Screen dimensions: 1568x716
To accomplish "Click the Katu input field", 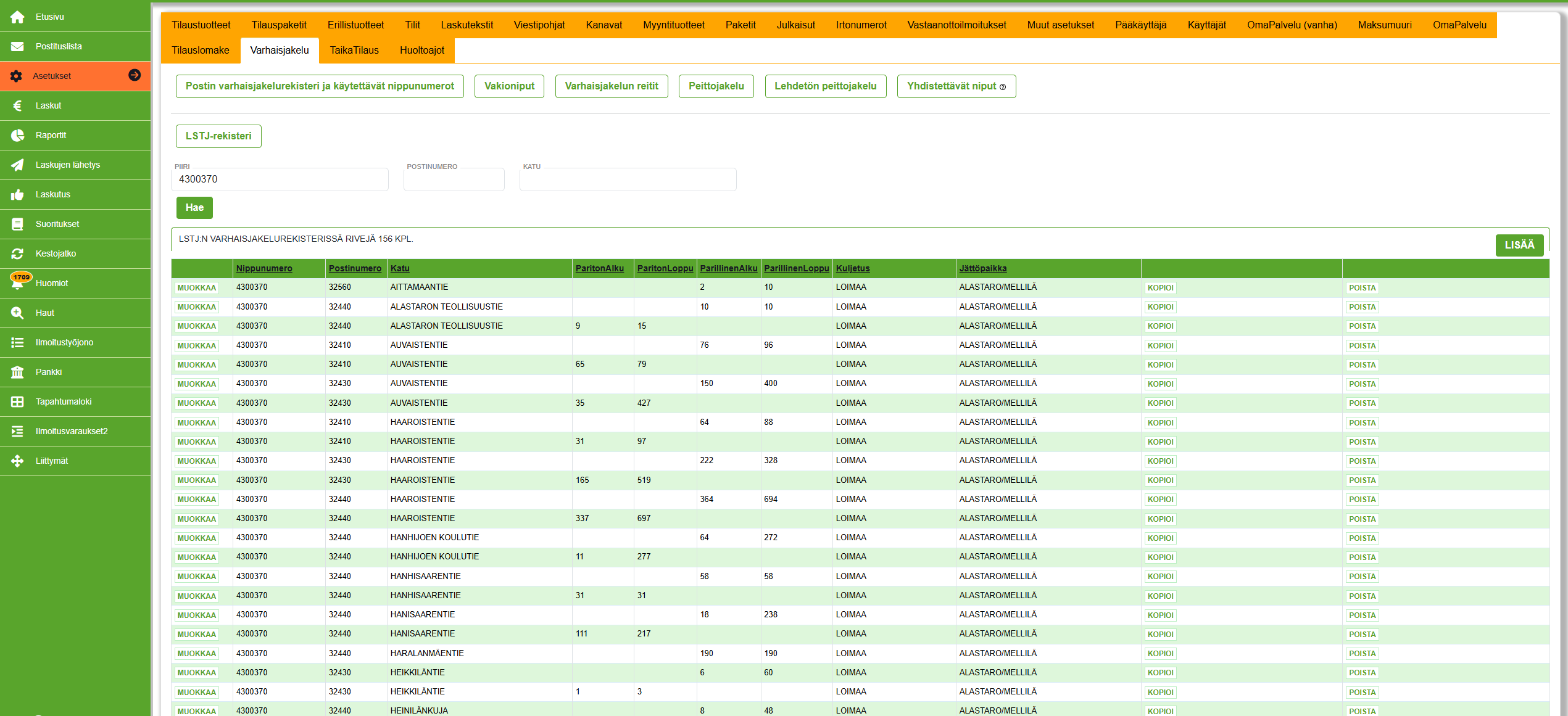I will [628, 179].
